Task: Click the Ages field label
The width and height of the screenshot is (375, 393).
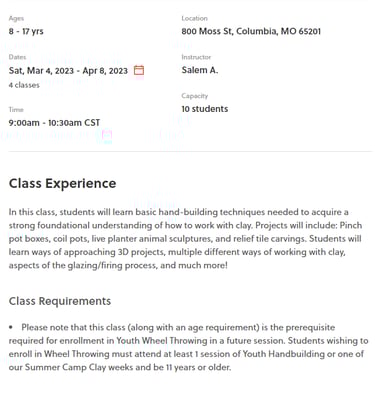Action: pos(16,18)
